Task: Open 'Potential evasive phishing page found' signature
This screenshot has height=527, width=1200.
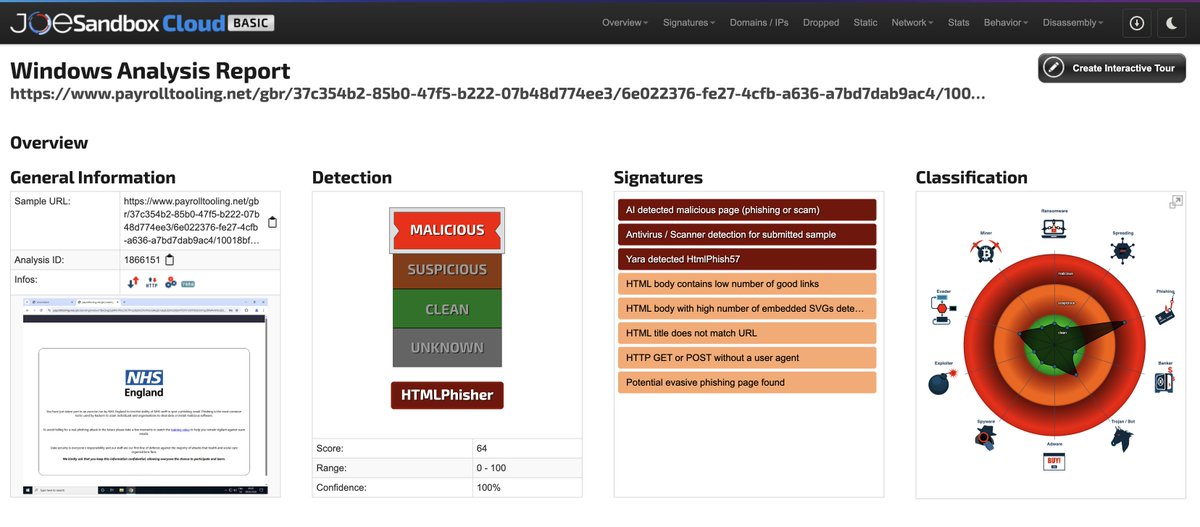Action: pos(747,382)
